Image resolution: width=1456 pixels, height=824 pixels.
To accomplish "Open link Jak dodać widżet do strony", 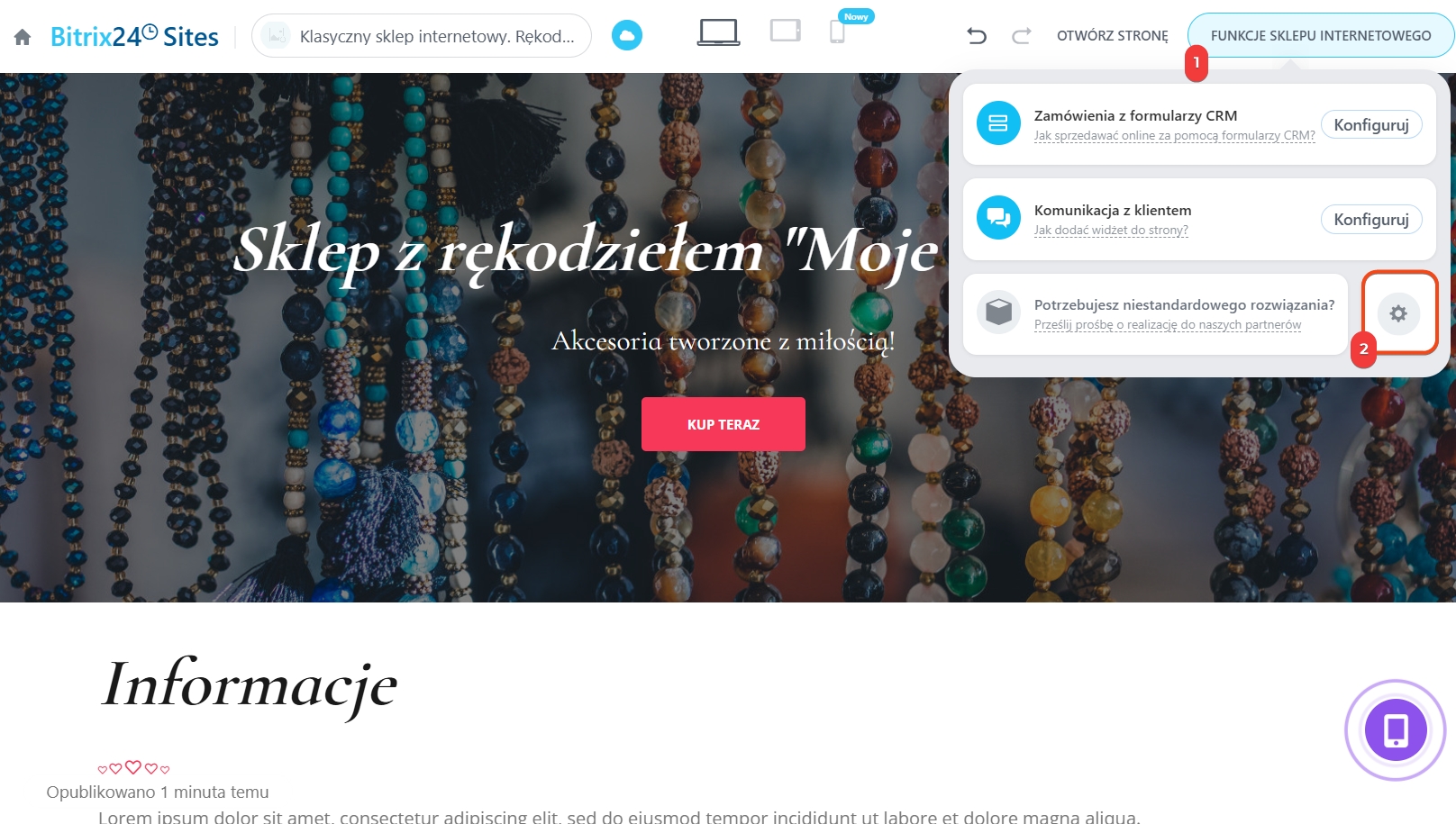I will coord(1111,231).
